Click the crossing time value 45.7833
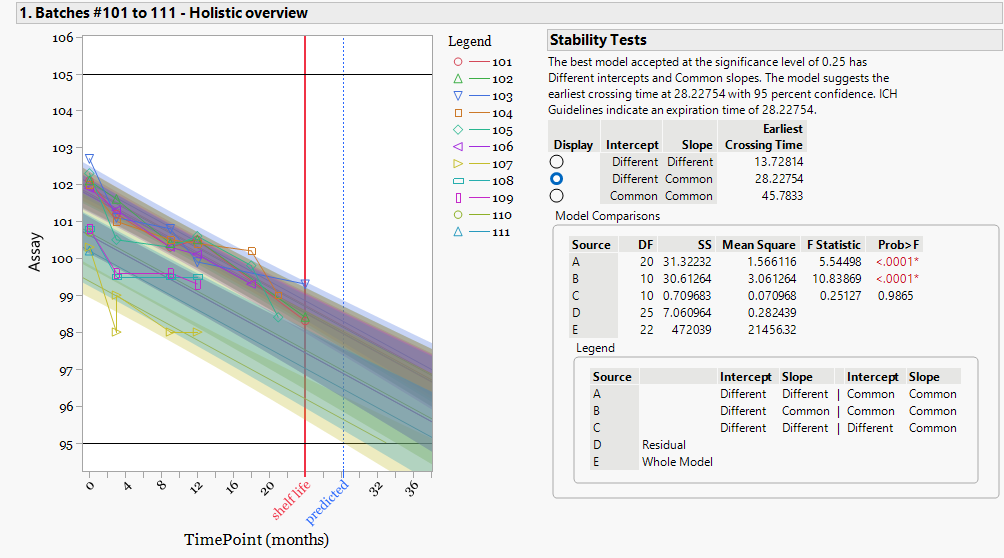1004x558 pixels. [782, 196]
